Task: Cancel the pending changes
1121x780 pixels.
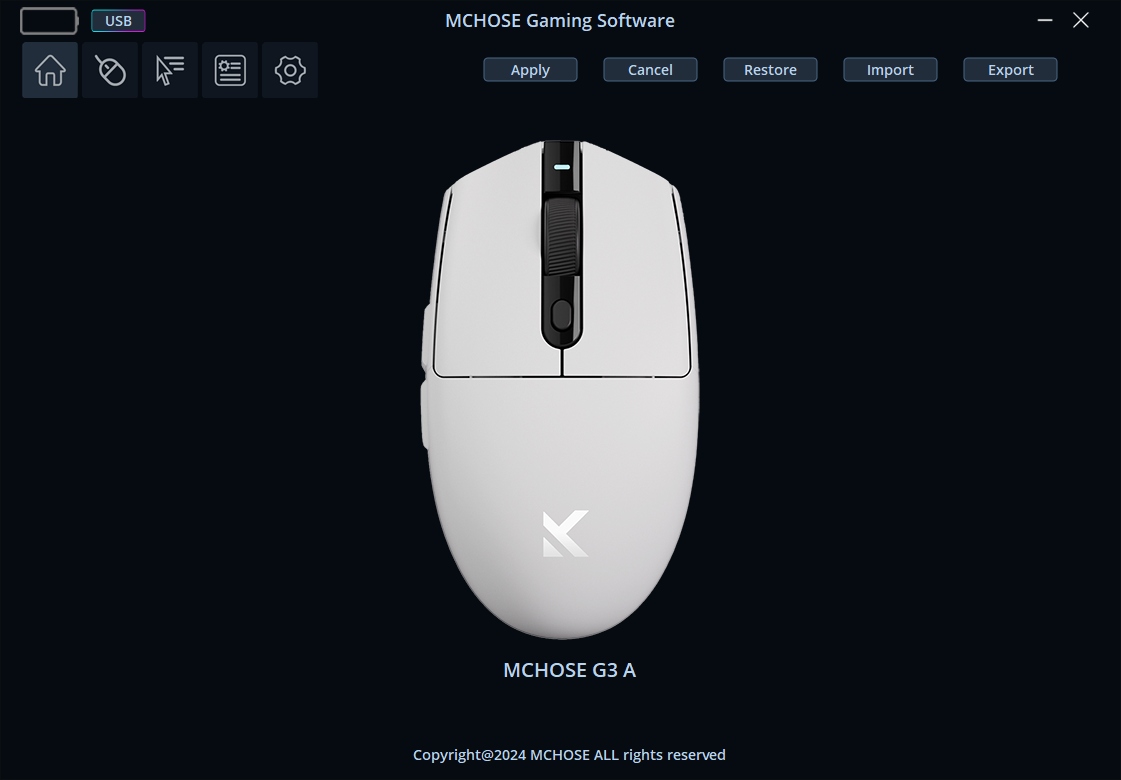Action: click(651, 69)
